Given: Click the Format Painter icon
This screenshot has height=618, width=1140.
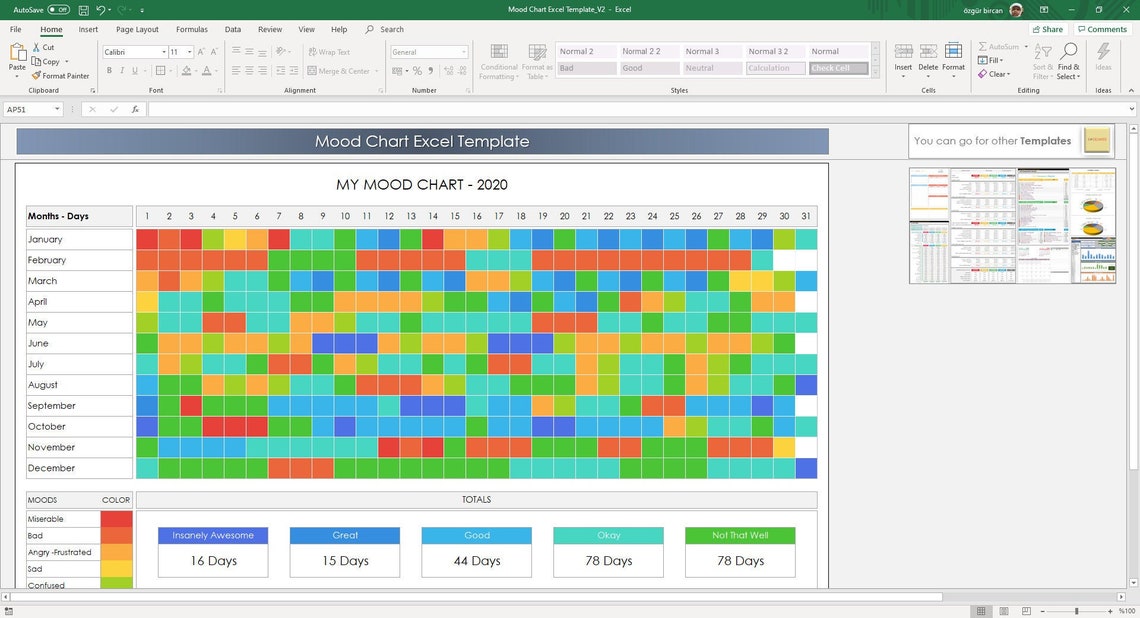Looking at the screenshot, I should 38,75.
